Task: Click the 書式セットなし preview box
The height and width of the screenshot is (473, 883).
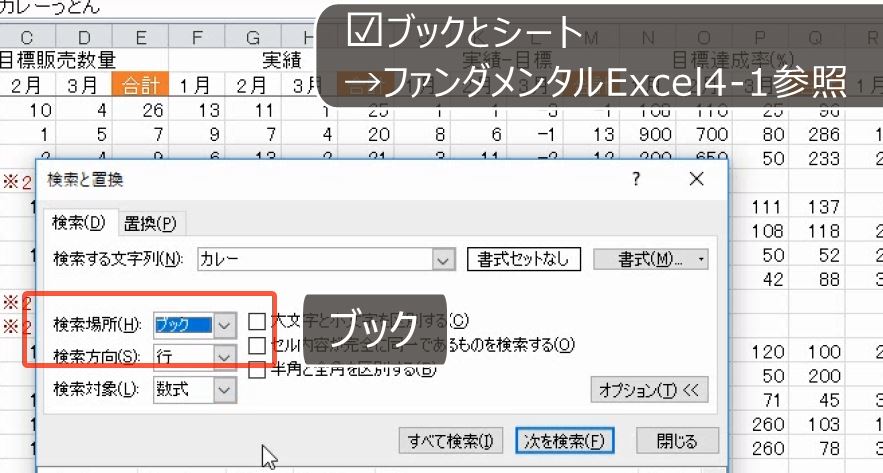Action: click(523, 259)
